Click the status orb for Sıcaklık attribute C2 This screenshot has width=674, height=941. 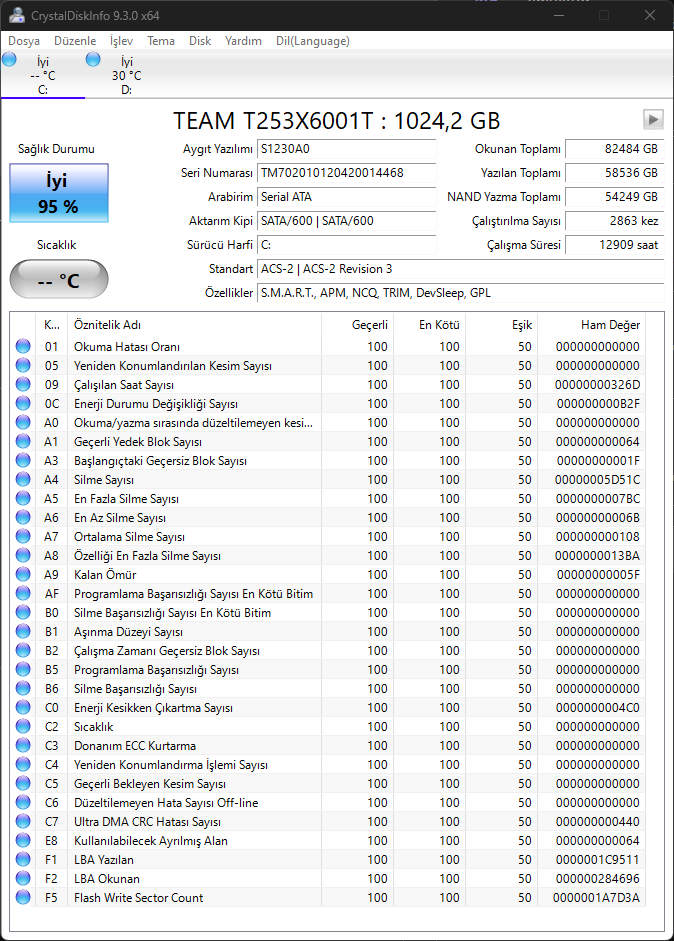point(23,726)
